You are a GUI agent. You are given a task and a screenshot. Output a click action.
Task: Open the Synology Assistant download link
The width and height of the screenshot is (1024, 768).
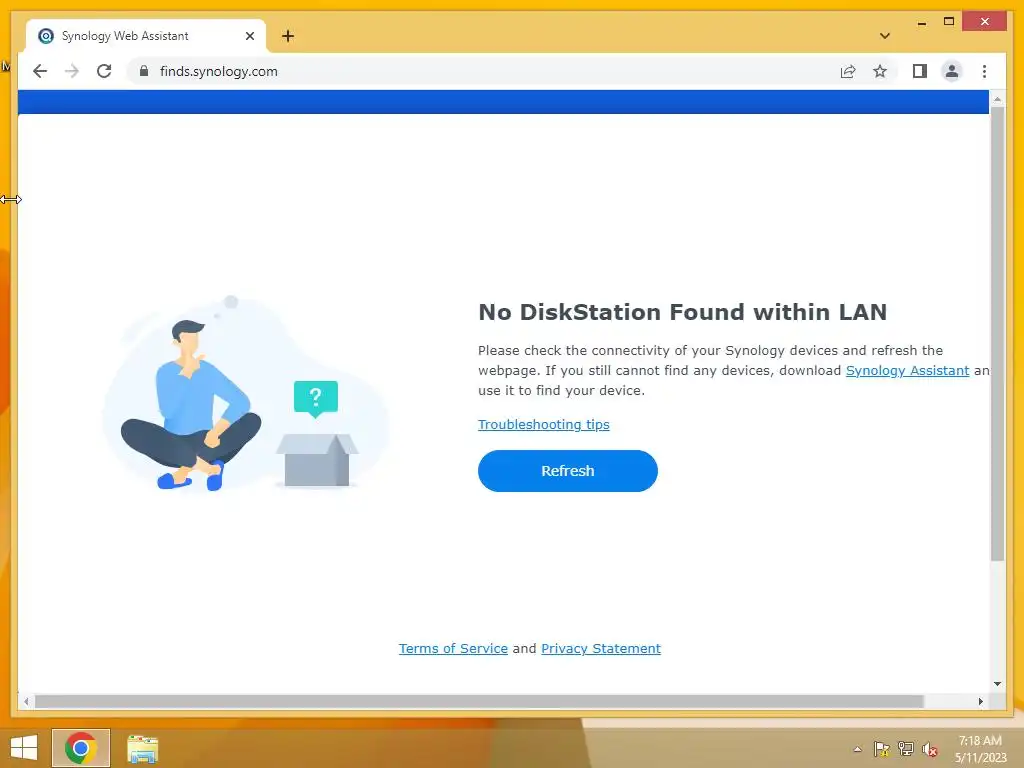(x=907, y=370)
